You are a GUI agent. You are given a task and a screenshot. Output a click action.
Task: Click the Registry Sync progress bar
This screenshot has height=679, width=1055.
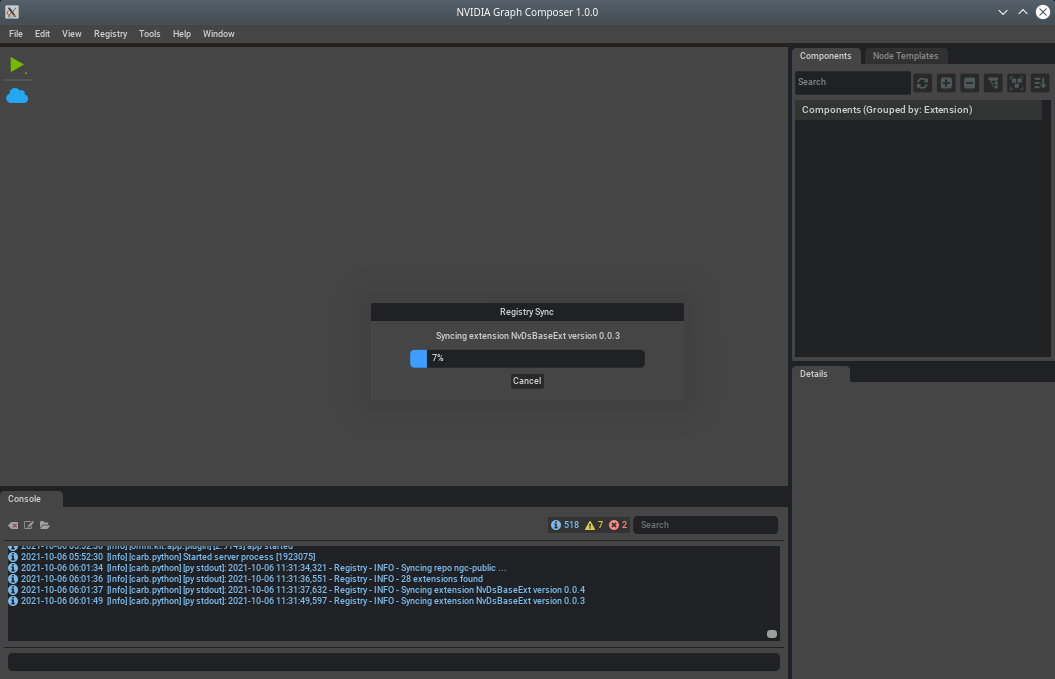(527, 358)
